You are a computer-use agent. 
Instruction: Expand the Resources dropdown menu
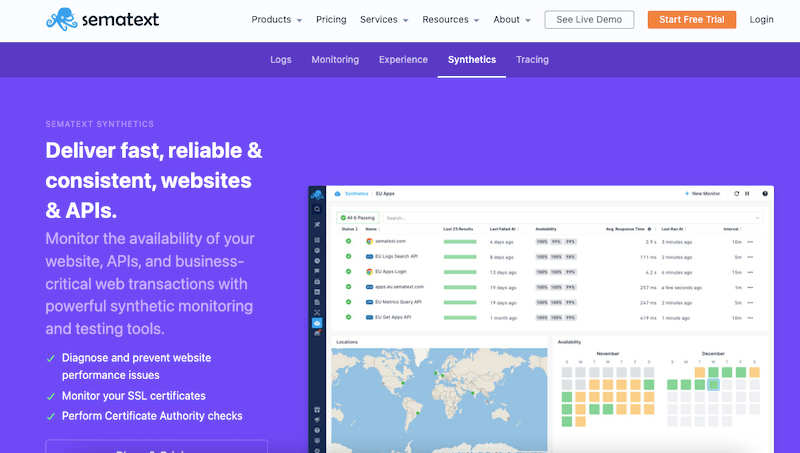point(451,19)
